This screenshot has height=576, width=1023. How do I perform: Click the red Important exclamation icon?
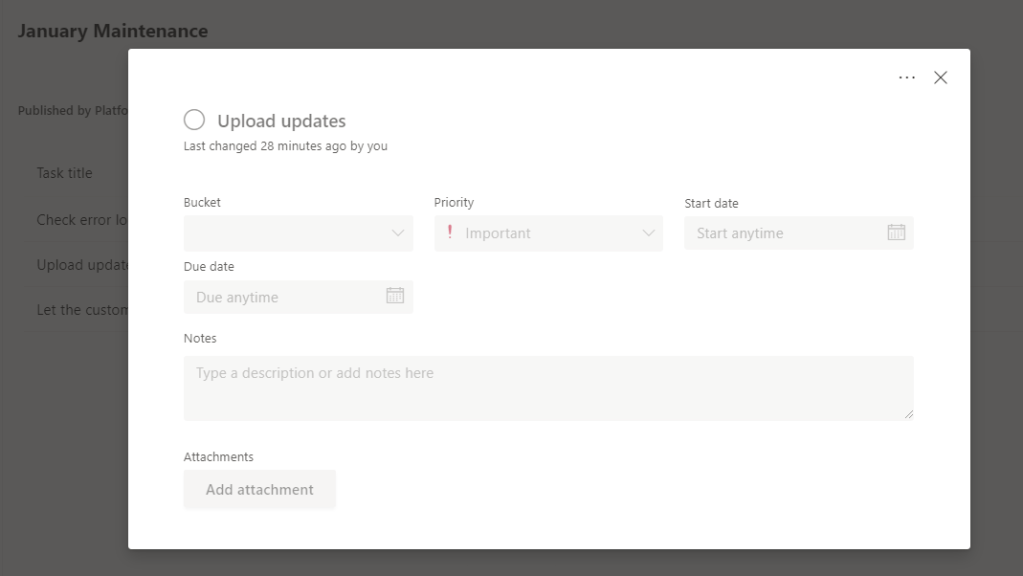point(450,232)
